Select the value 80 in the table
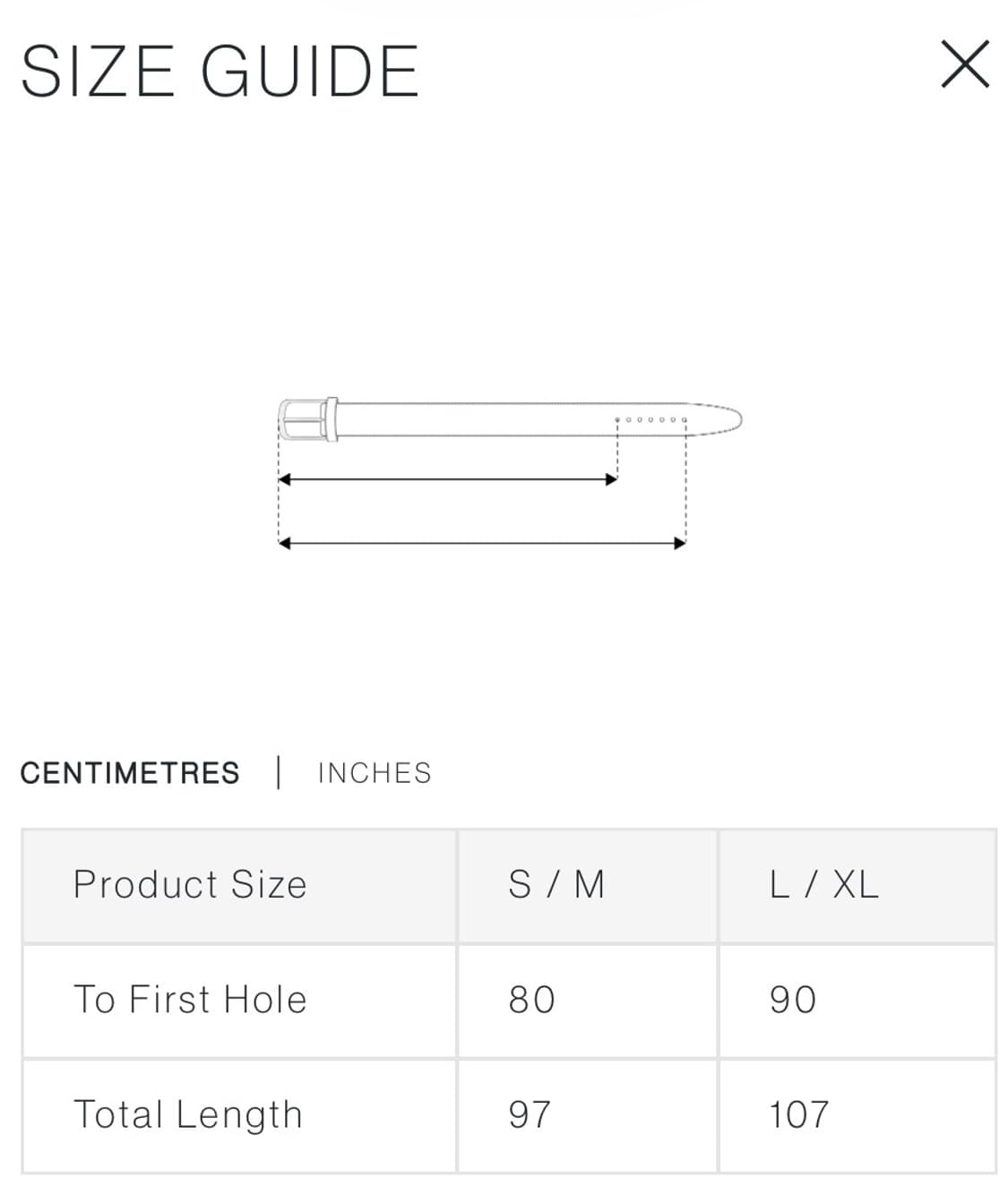This screenshot has width=1008, height=1195. point(530,999)
